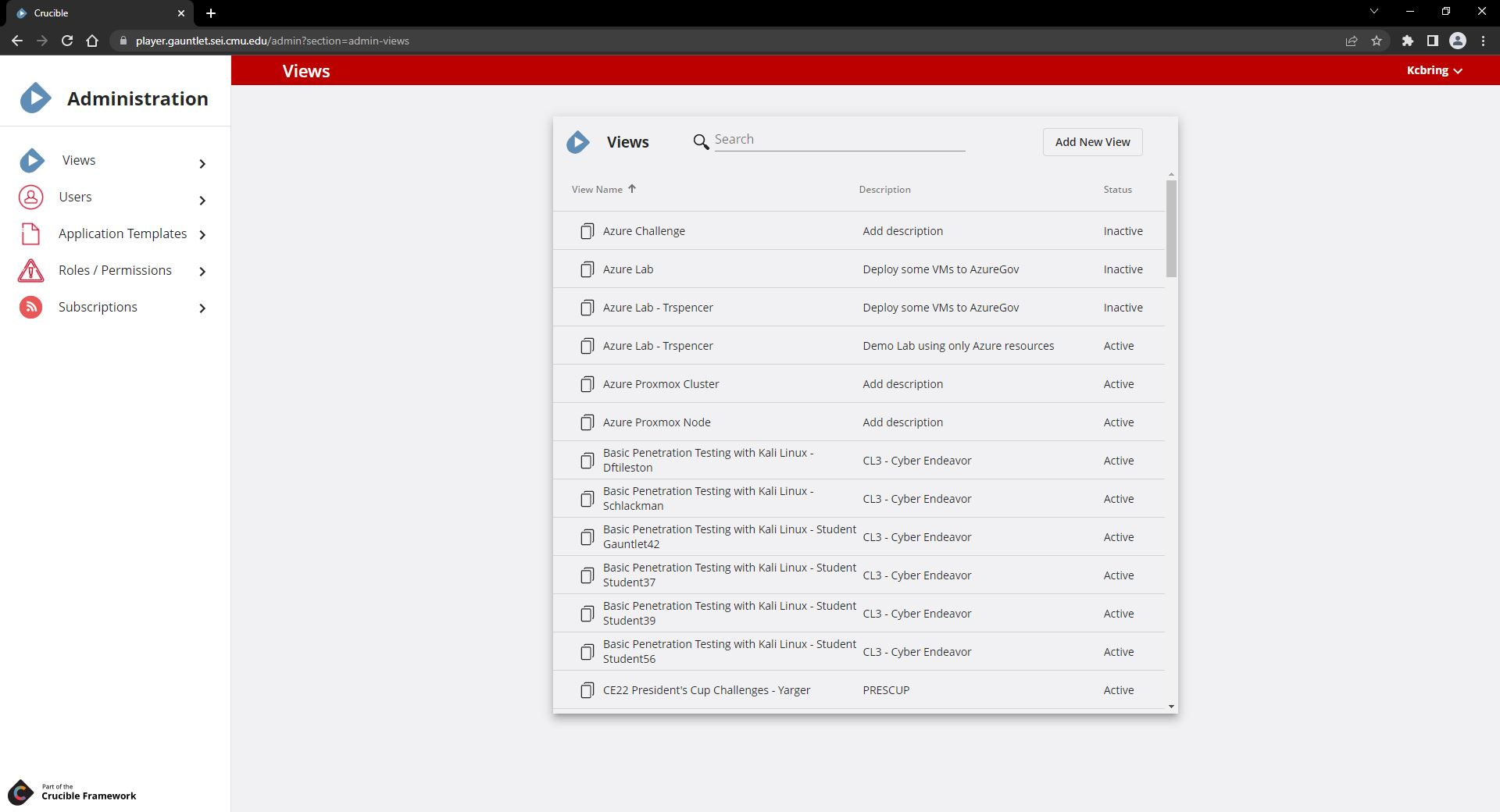Expand the Application Templates chevron arrow

(x=202, y=235)
